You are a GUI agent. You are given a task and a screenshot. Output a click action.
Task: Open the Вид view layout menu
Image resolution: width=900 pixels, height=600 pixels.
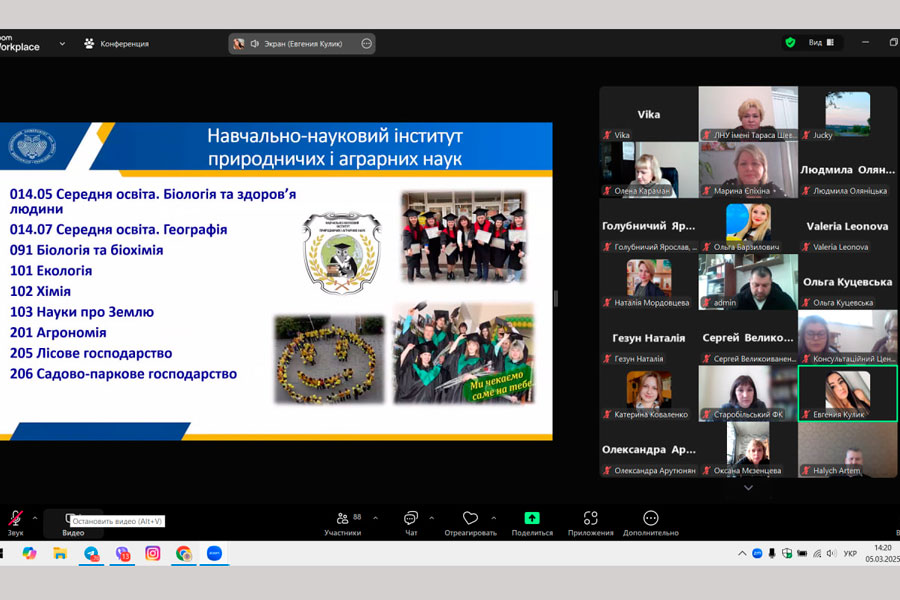(x=820, y=43)
